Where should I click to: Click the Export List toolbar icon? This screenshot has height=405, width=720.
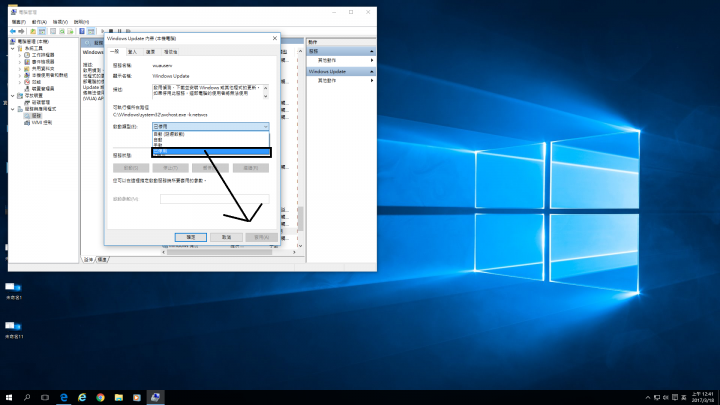(x=70, y=31)
